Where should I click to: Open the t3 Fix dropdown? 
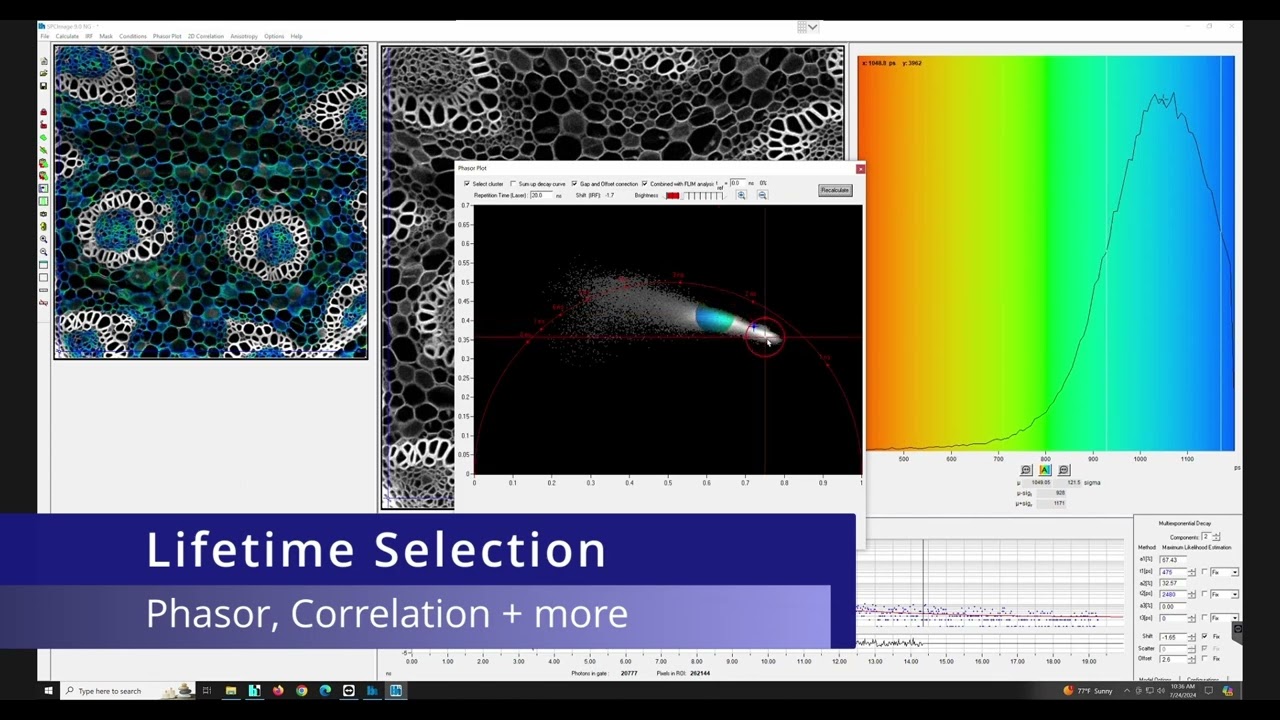coord(1235,617)
